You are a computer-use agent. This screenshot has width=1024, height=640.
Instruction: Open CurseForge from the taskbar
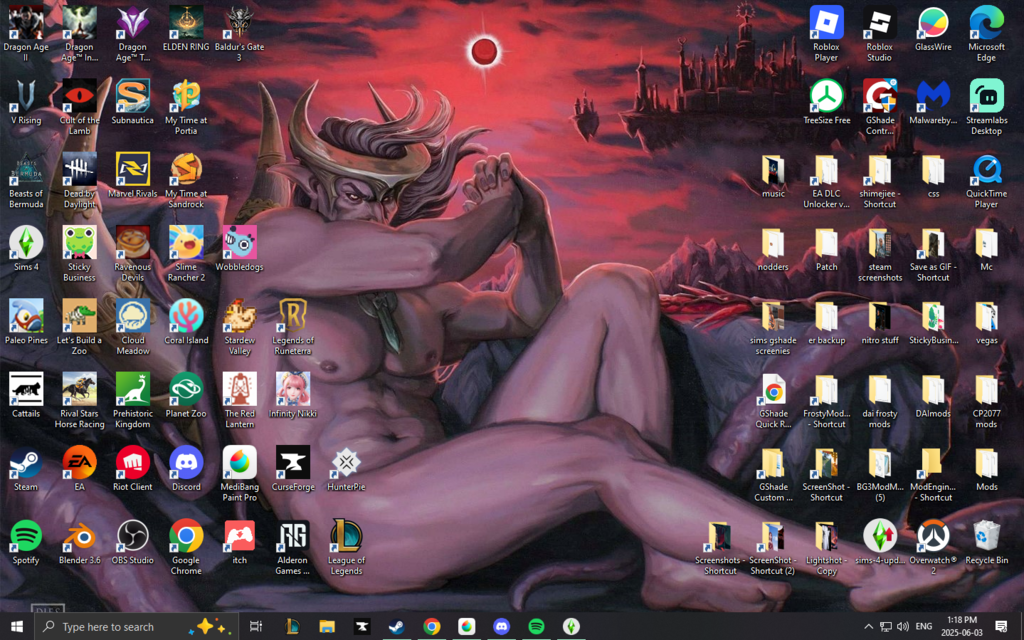coord(362,626)
